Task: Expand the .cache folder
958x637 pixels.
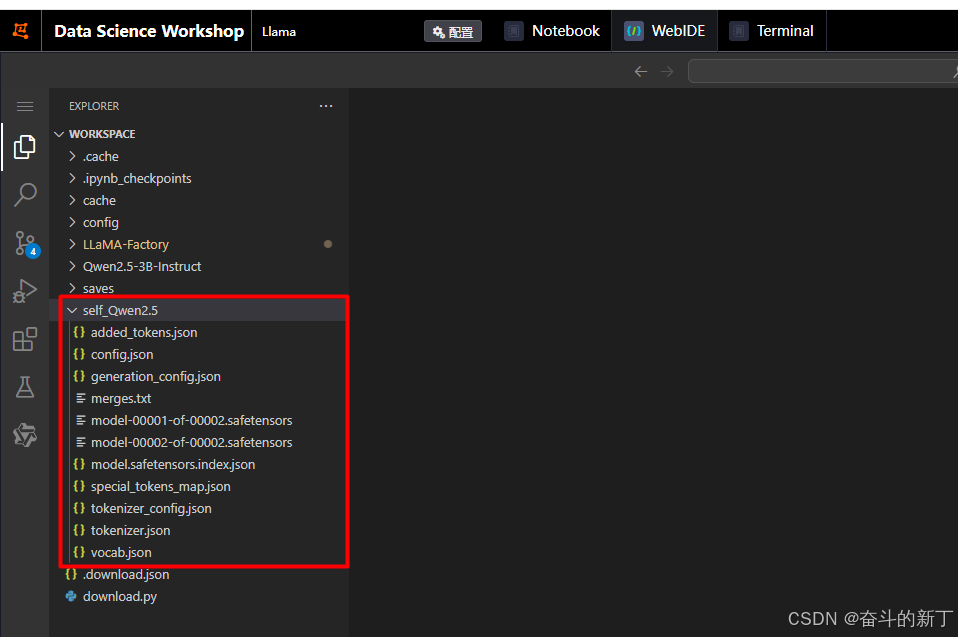Action: pos(199,156)
